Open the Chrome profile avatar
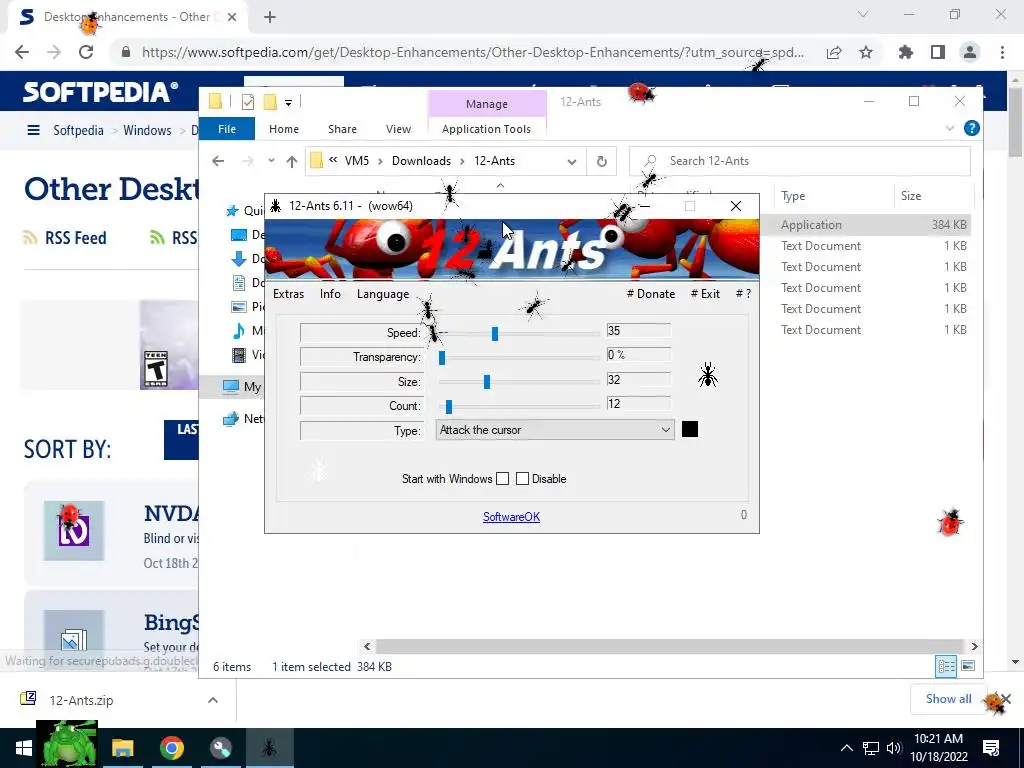The height and width of the screenshot is (768, 1024). pos(970,52)
